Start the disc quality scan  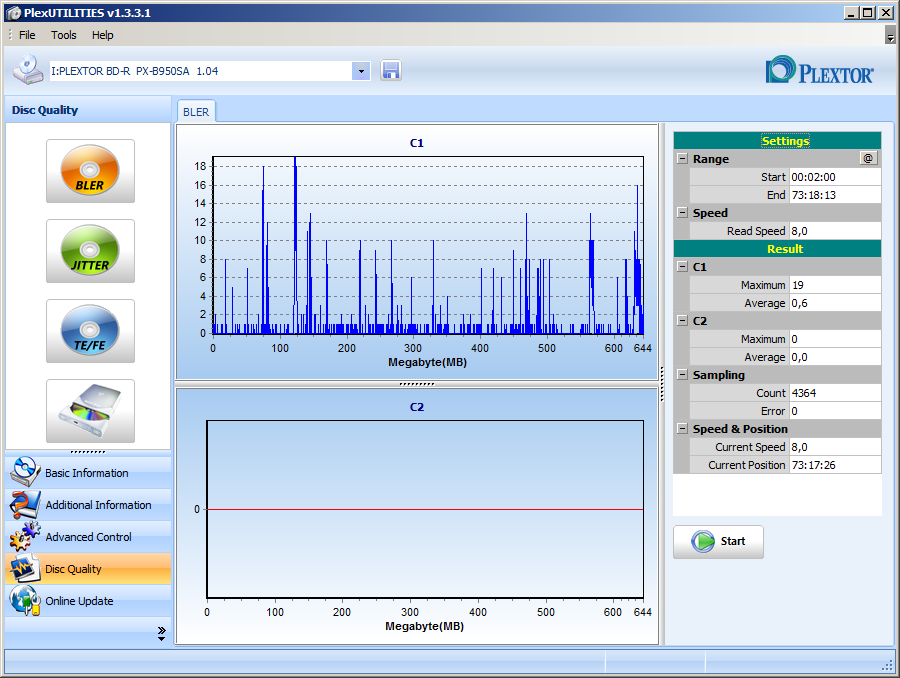(x=718, y=541)
